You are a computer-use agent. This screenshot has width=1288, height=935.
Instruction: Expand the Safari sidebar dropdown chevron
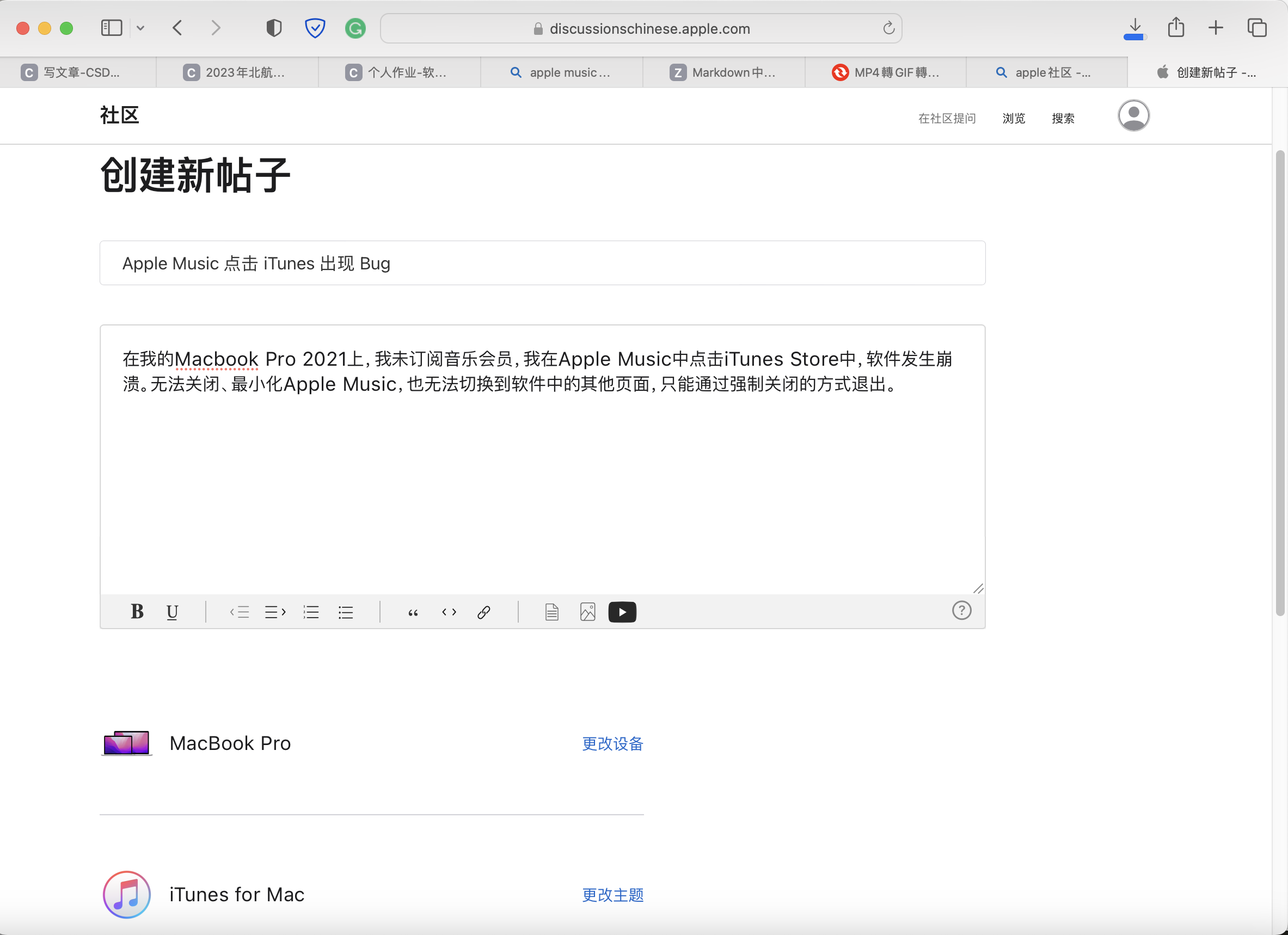tap(140, 28)
